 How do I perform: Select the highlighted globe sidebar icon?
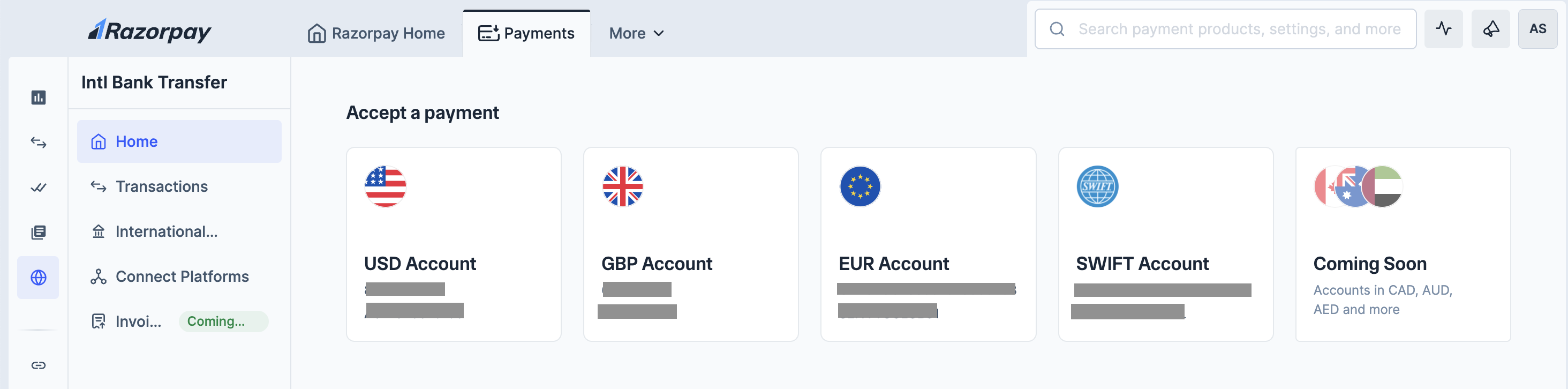[x=39, y=277]
